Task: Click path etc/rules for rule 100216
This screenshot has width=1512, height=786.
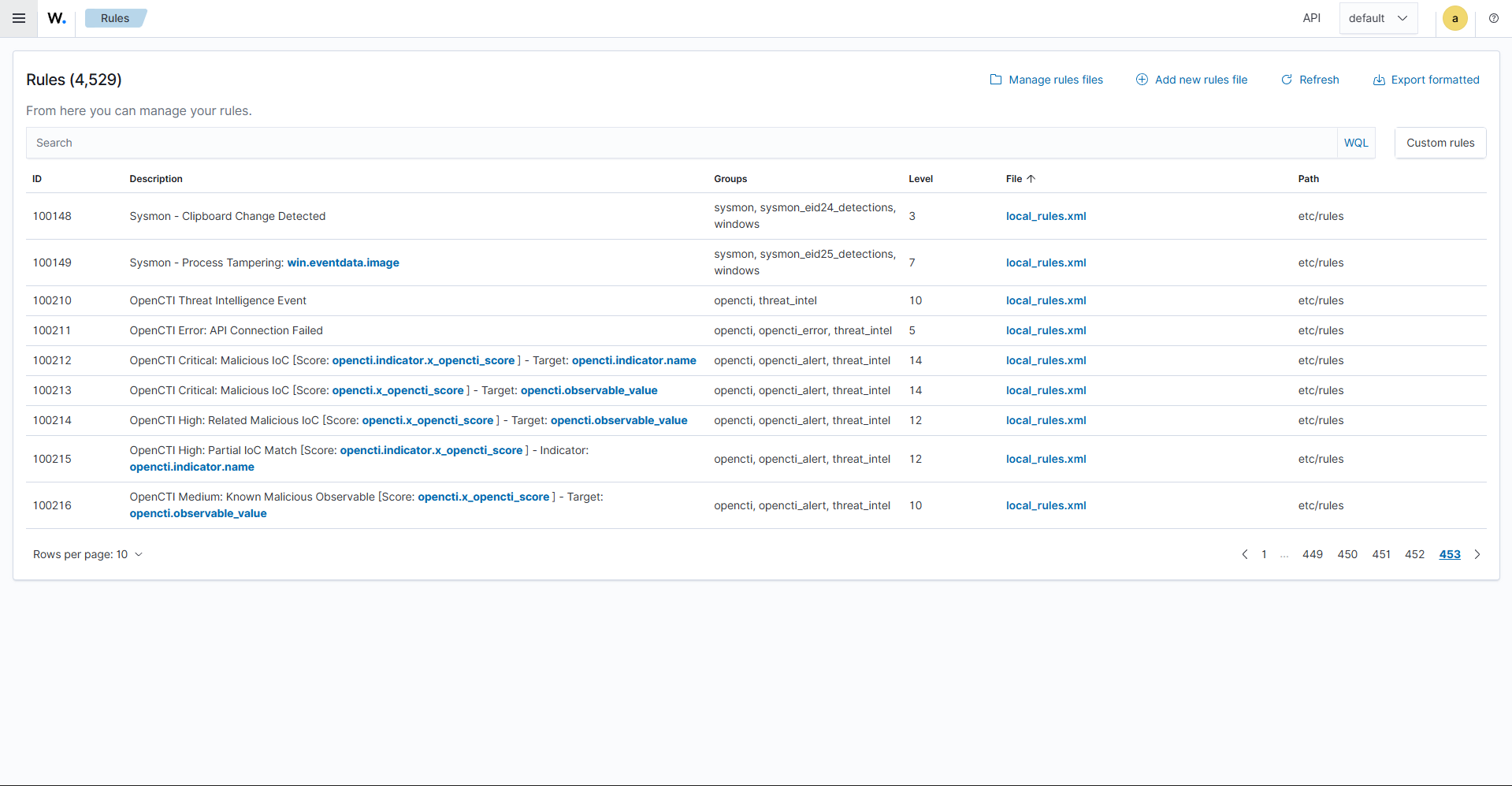Action: (1321, 505)
